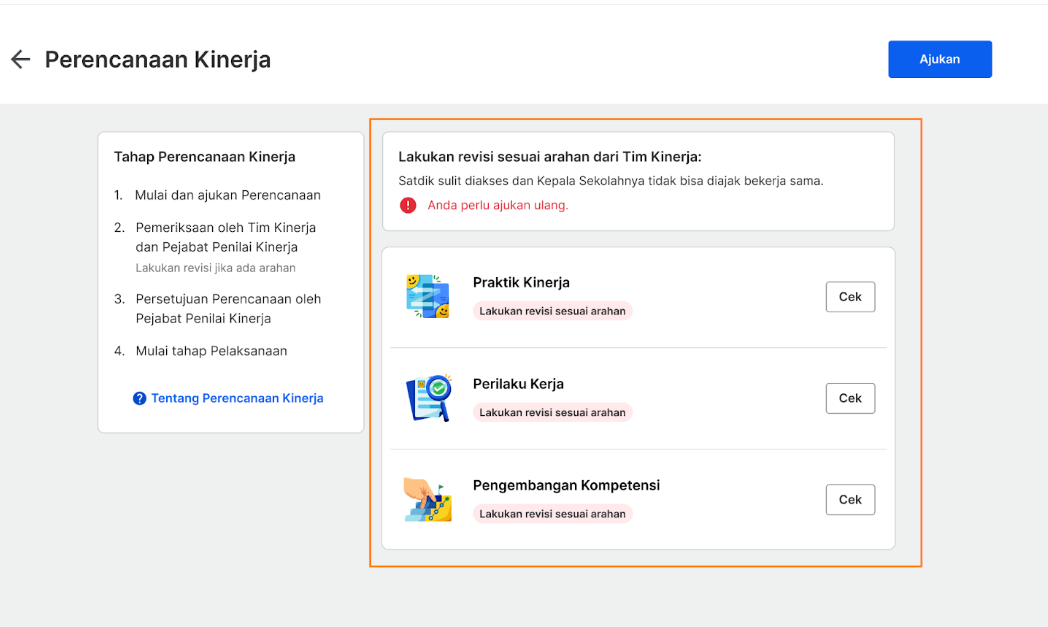
Task: Click step 'Mulai dan ajukan Perencanaan'
Action: 228,195
